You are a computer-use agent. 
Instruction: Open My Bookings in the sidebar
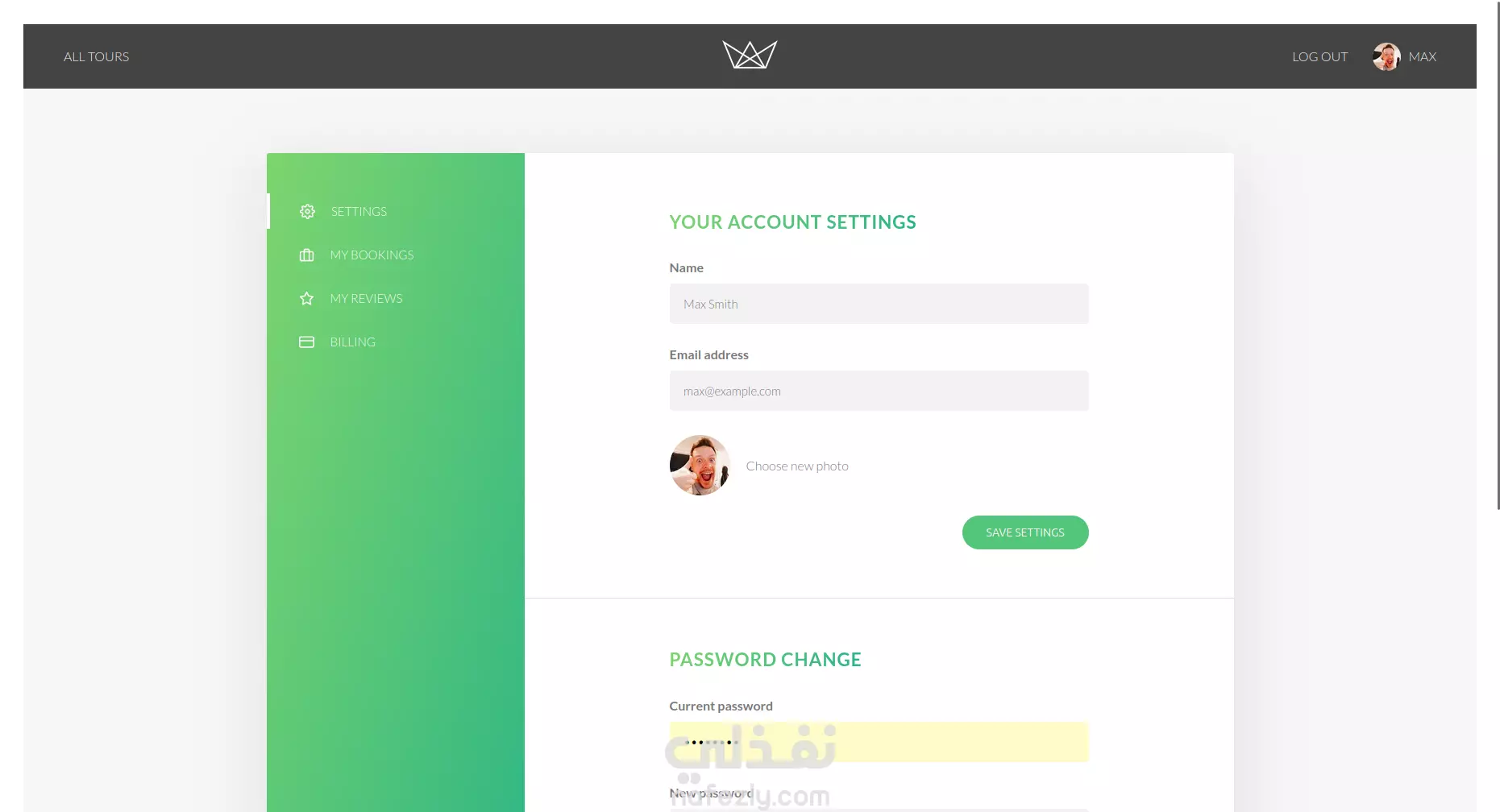pos(372,255)
